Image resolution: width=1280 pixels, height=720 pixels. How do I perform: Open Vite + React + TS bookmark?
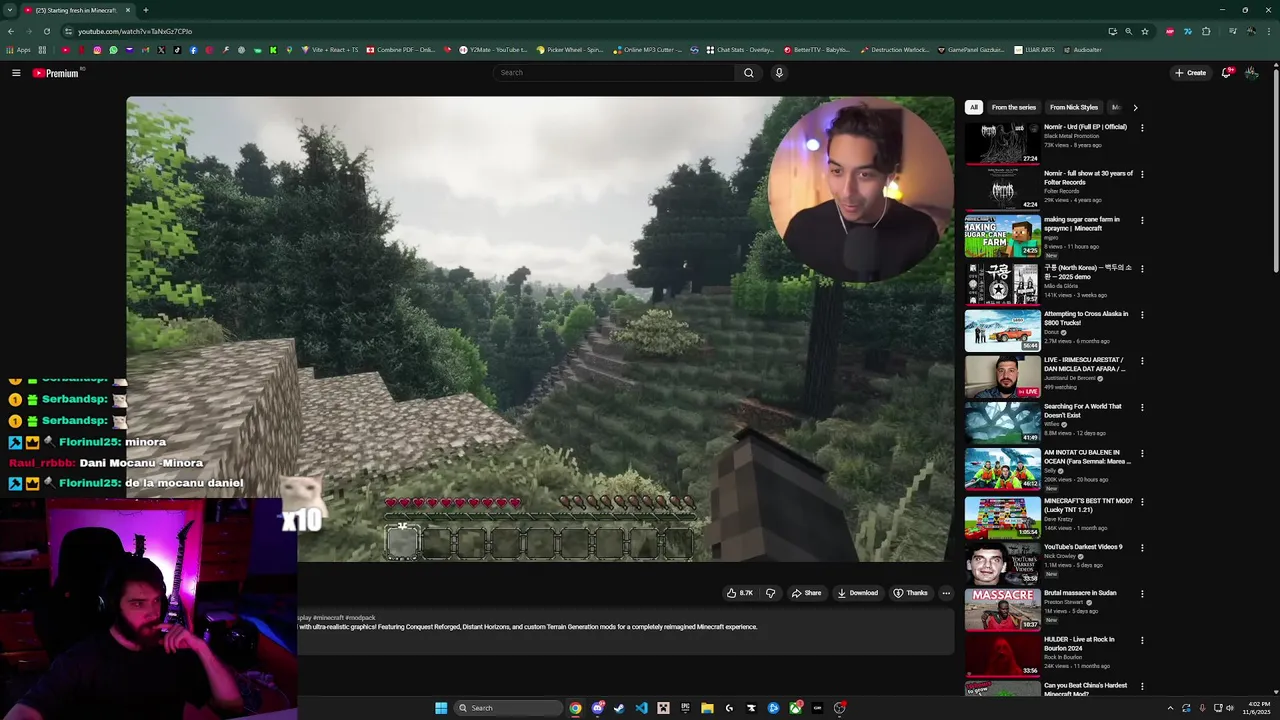tap(329, 50)
